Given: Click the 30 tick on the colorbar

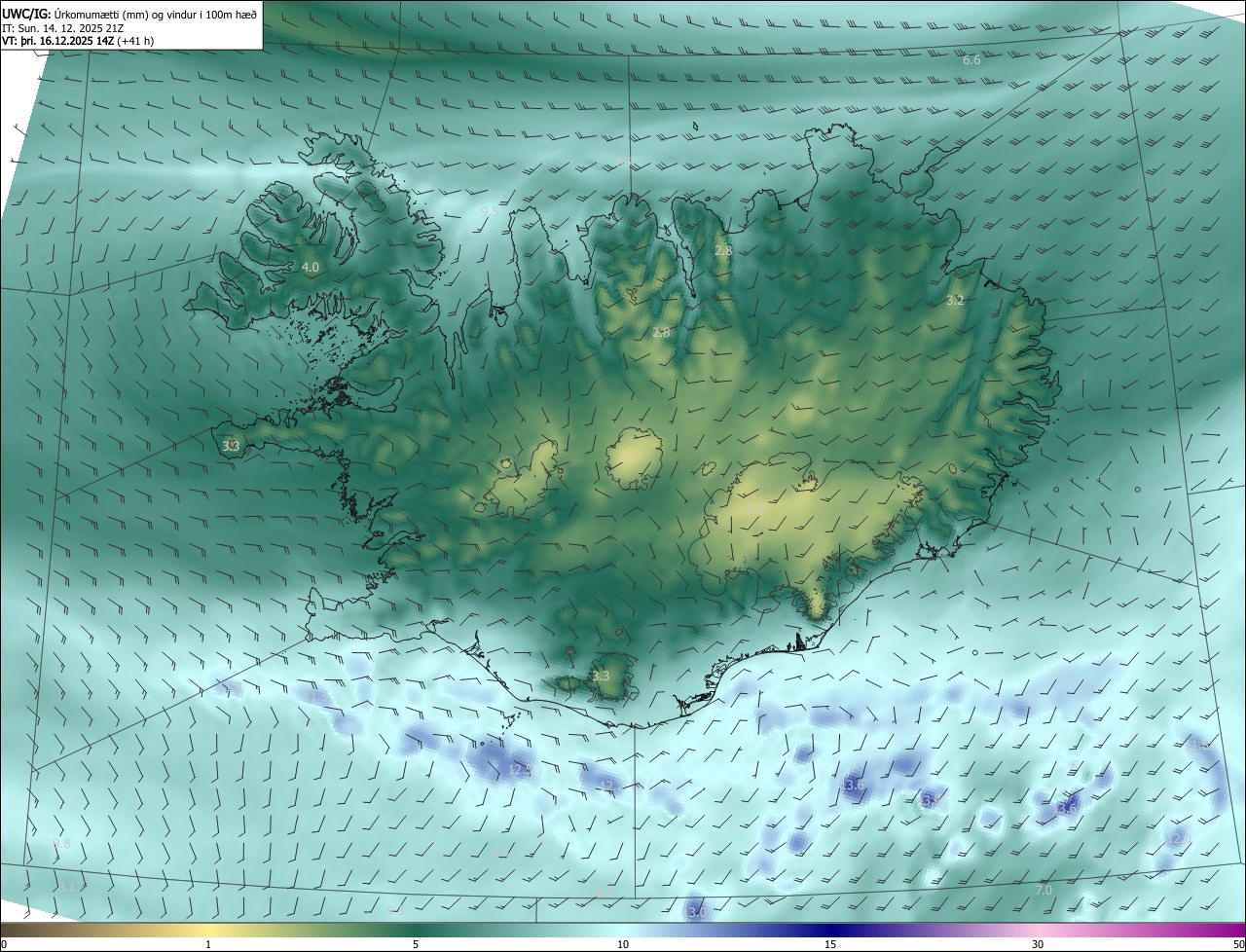Looking at the screenshot, I should [1038, 944].
